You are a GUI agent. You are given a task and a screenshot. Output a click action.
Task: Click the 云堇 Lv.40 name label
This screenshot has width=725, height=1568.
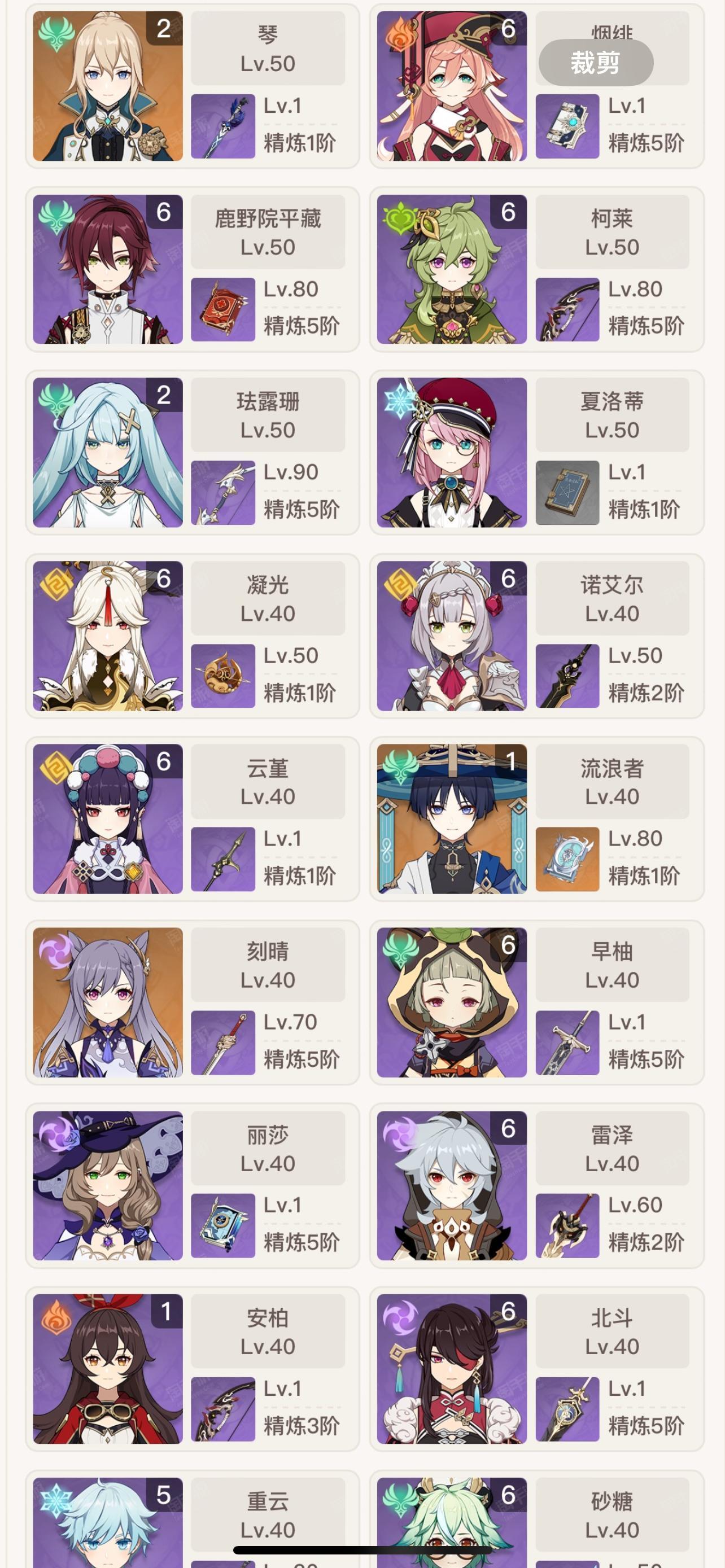(x=268, y=782)
